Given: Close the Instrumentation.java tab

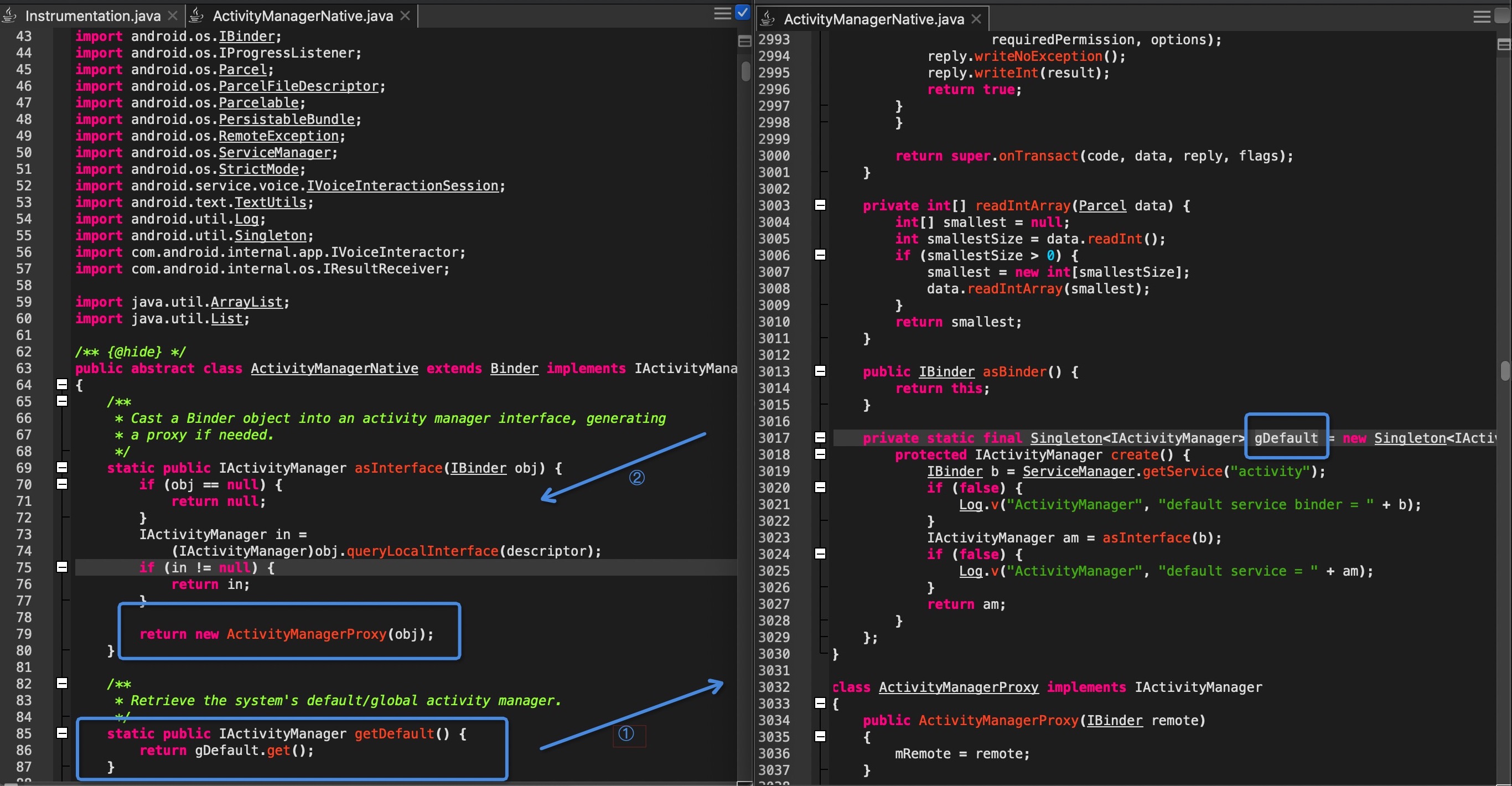Looking at the screenshot, I should pyautogui.click(x=173, y=16).
